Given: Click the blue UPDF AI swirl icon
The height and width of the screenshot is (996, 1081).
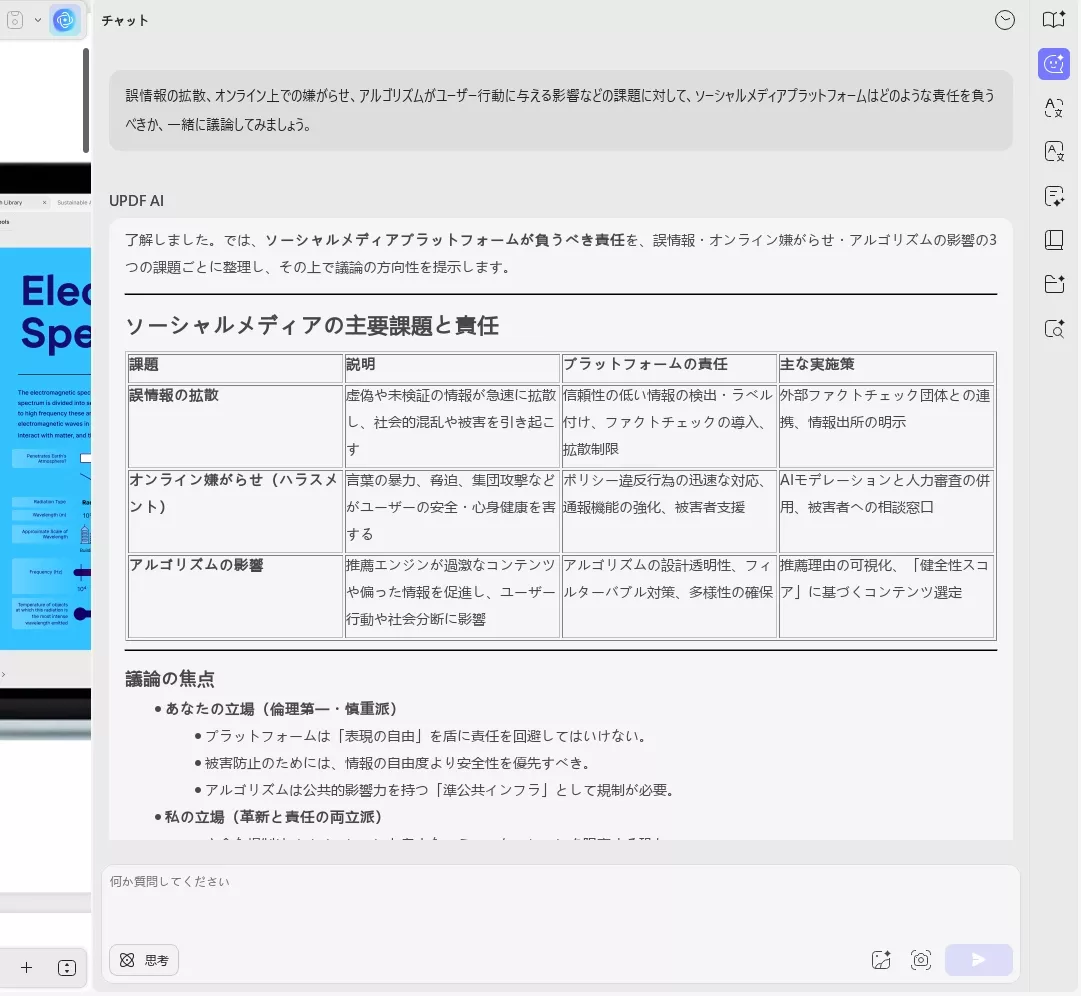Looking at the screenshot, I should 64,21.
